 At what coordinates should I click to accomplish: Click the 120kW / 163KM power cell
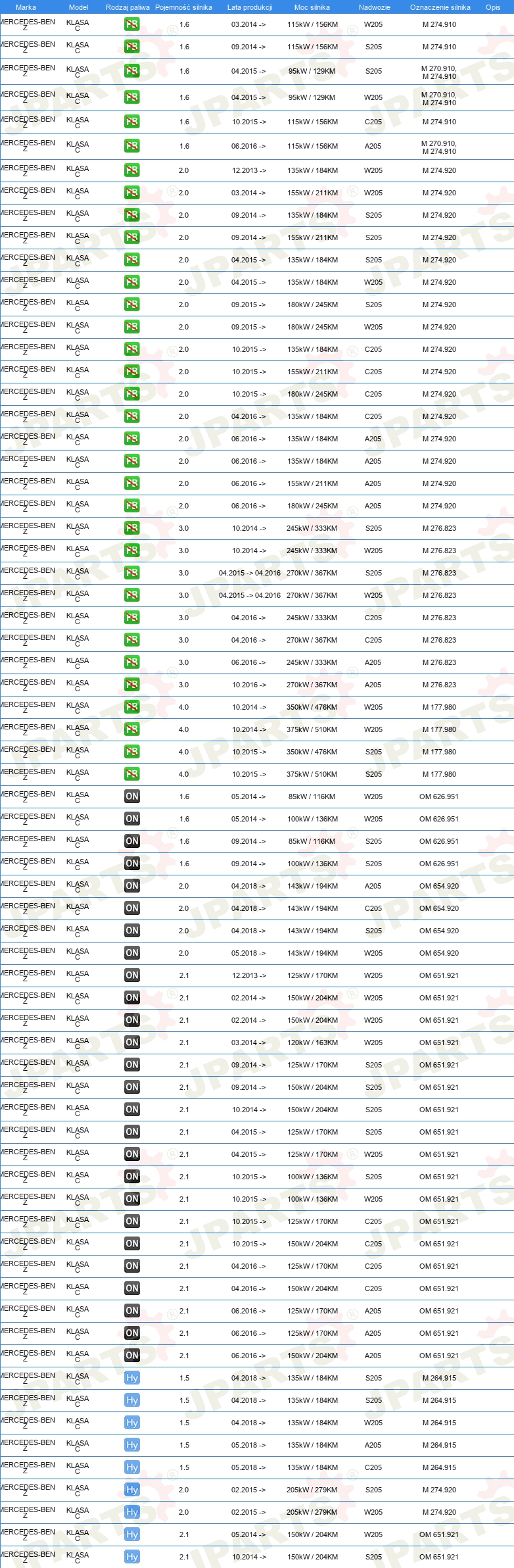[312, 1042]
